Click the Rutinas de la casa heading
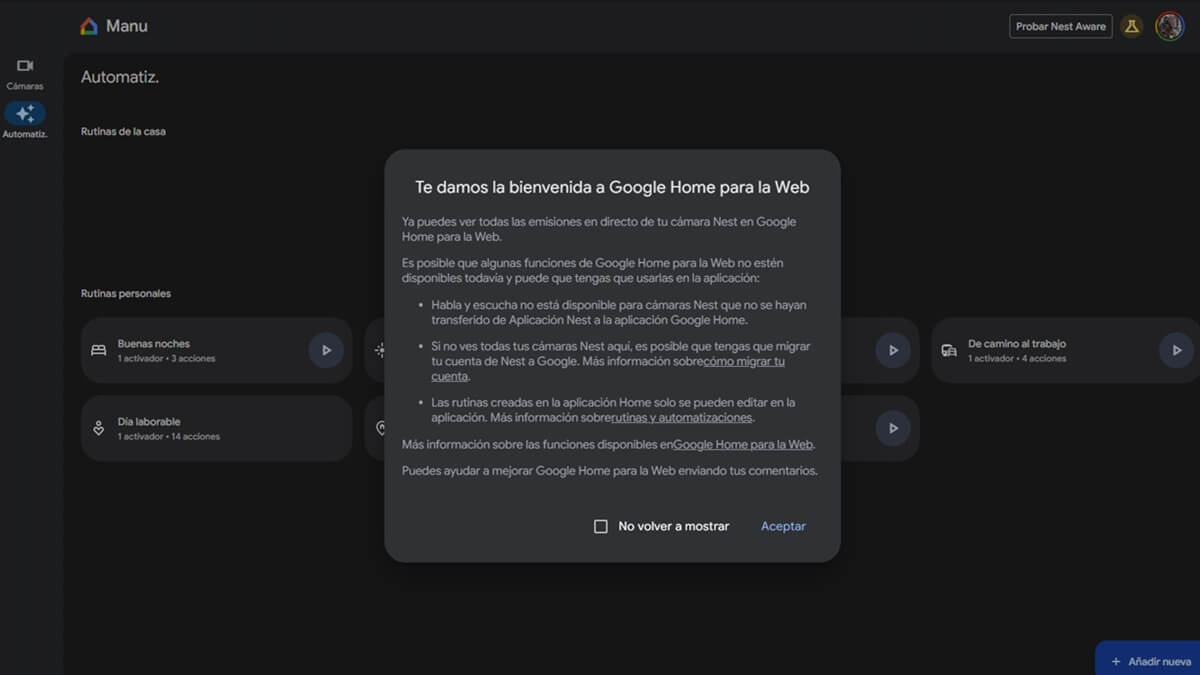Image resolution: width=1200 pixels, height=675 pixels. (x=123, y=131)
